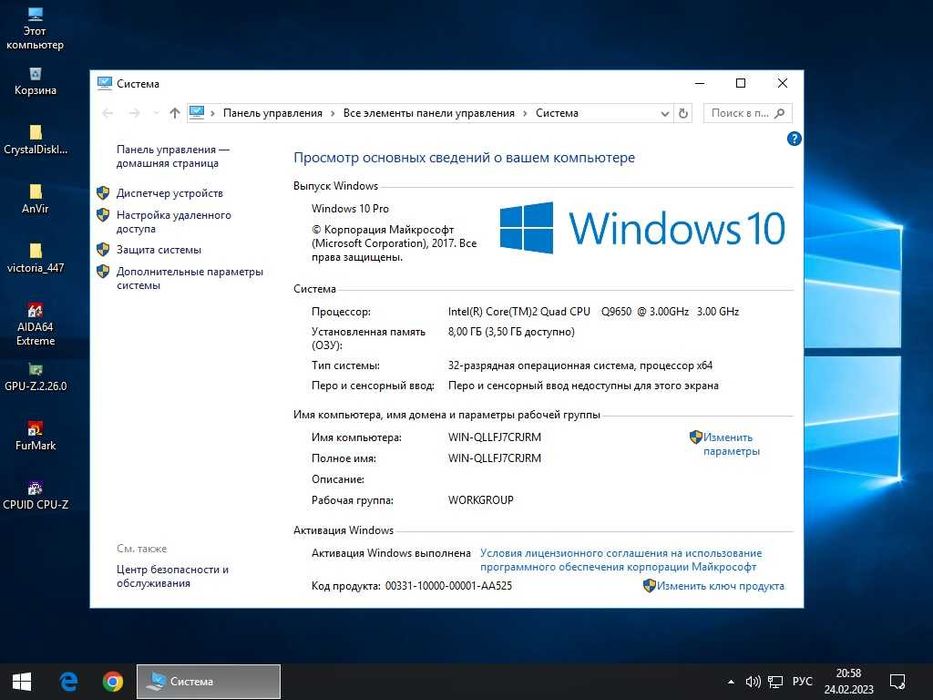The width and height of the screenshot is (933, 700).
Task: Close the Система window
Action: click(782, 83)
